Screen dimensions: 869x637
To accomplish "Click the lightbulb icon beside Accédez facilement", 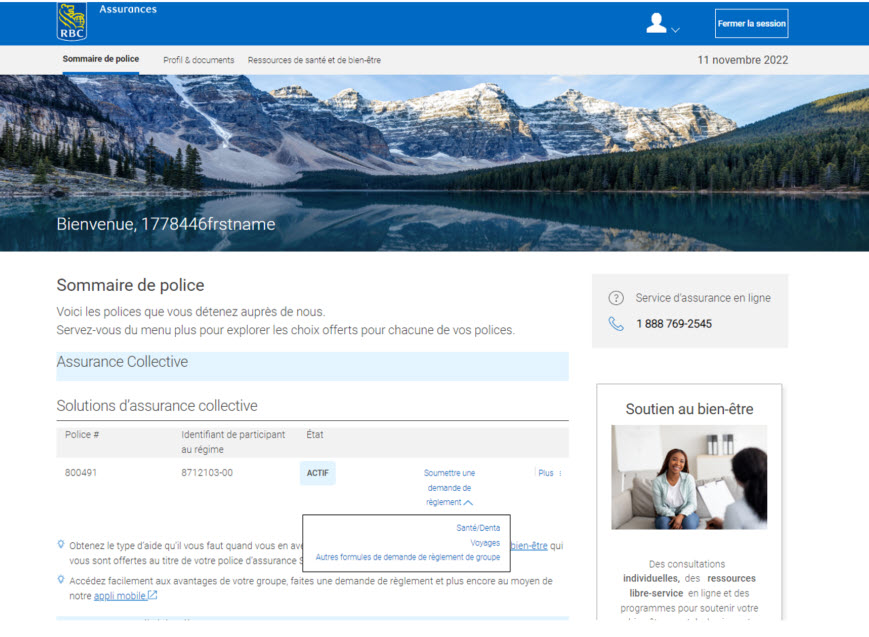I will 61,580.
